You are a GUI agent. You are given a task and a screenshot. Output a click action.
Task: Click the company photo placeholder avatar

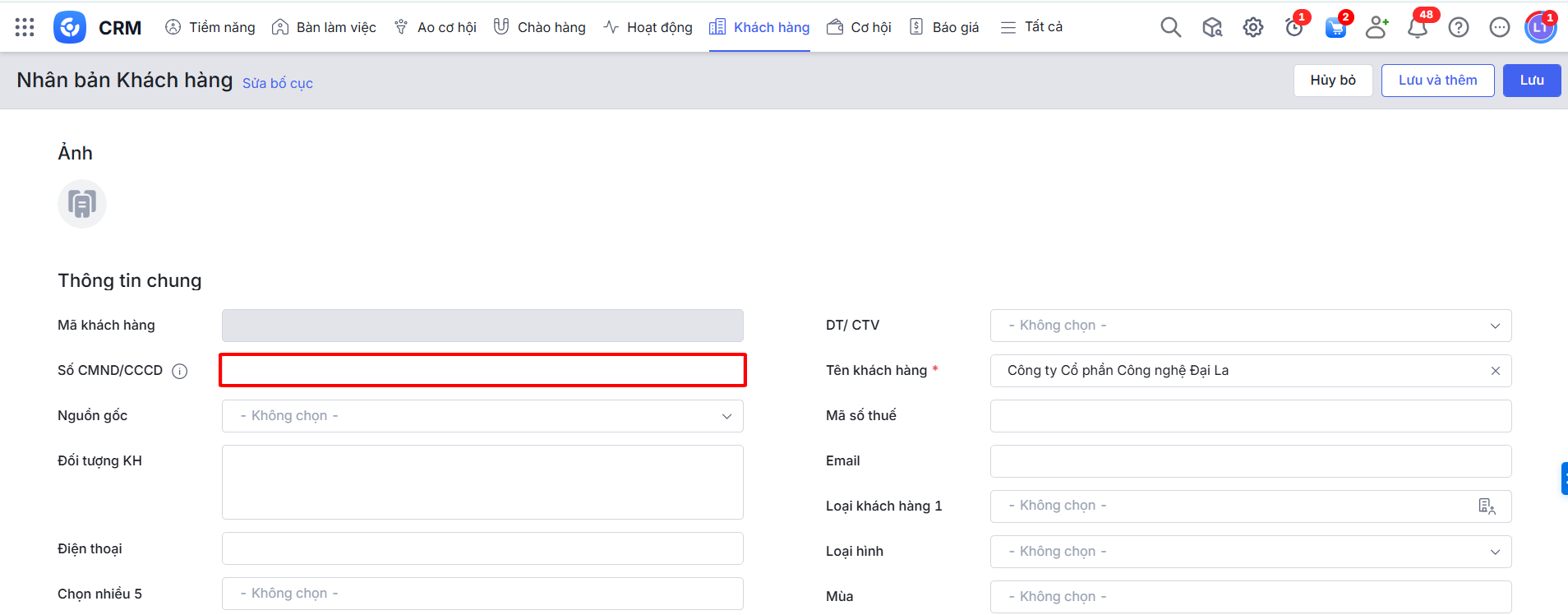pos(82,204)
